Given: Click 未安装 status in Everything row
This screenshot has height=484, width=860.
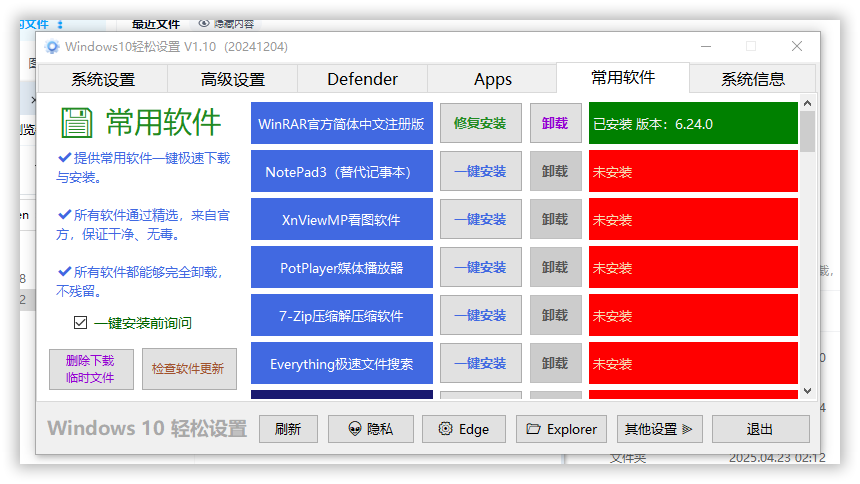Looking at the screenshot, I should coord(693,363).
